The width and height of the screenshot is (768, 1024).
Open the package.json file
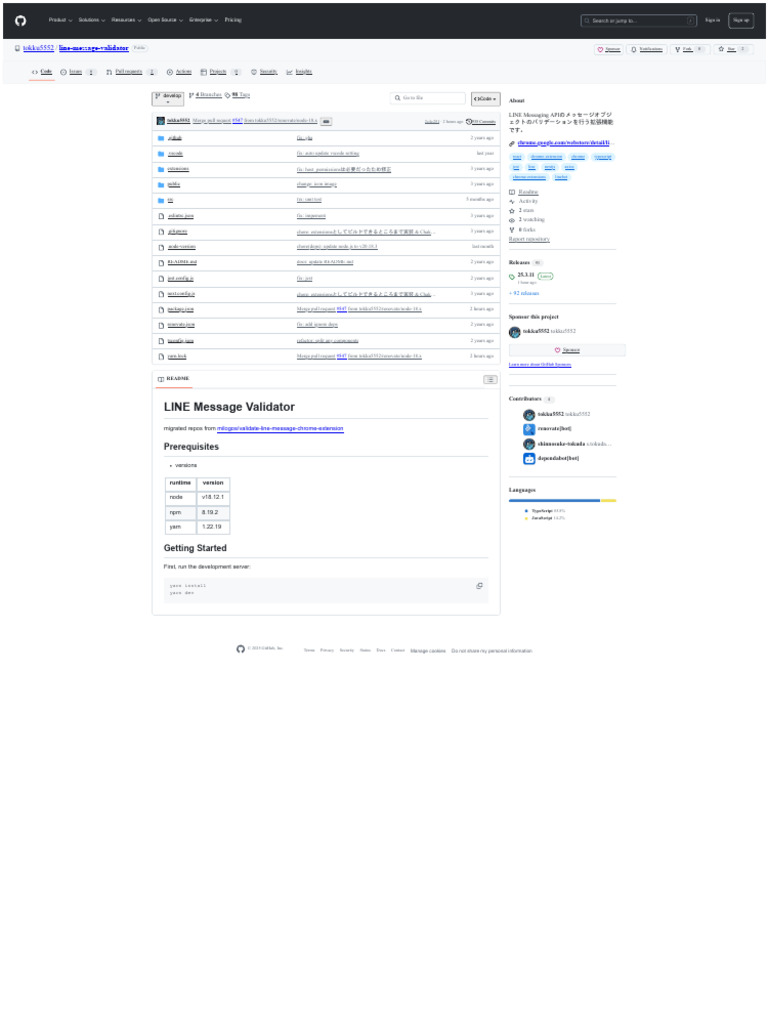click(180, 309)
